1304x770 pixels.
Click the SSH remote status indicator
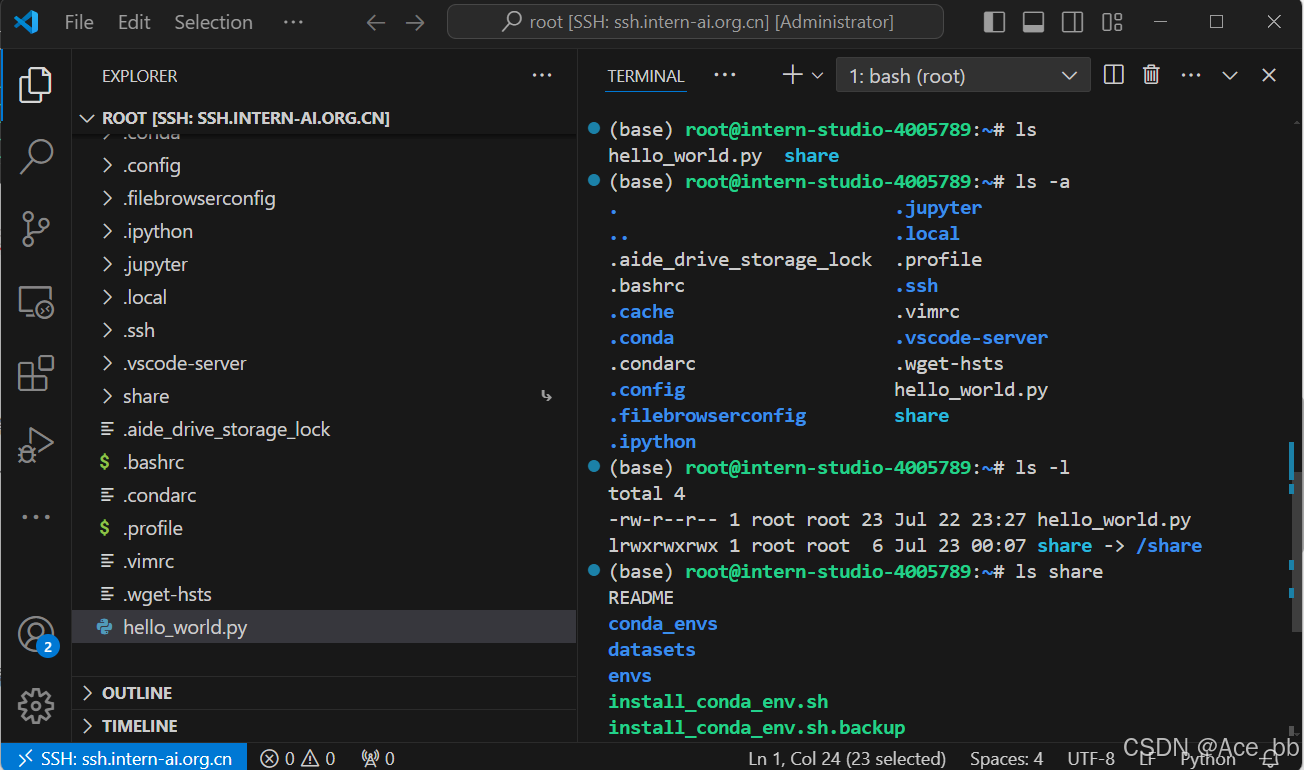point(124,758)
